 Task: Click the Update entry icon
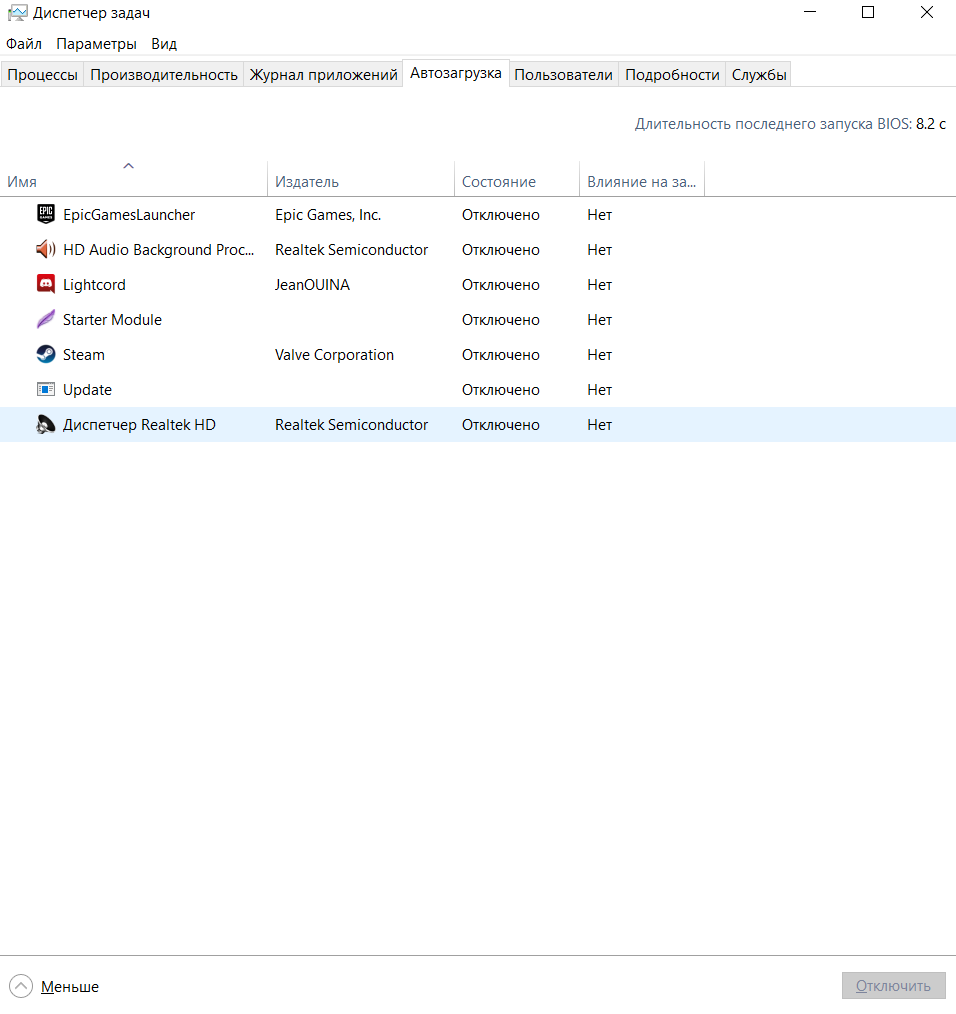[46, 389]
